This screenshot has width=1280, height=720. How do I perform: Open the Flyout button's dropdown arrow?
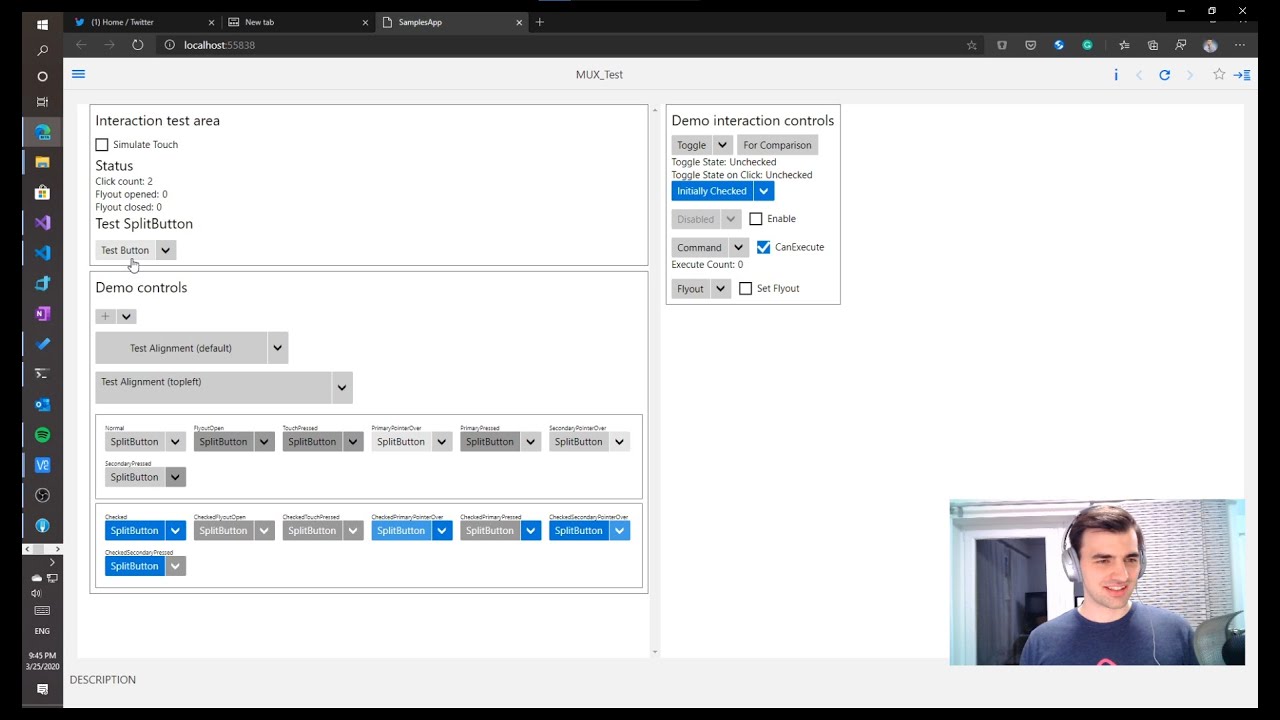720,289
